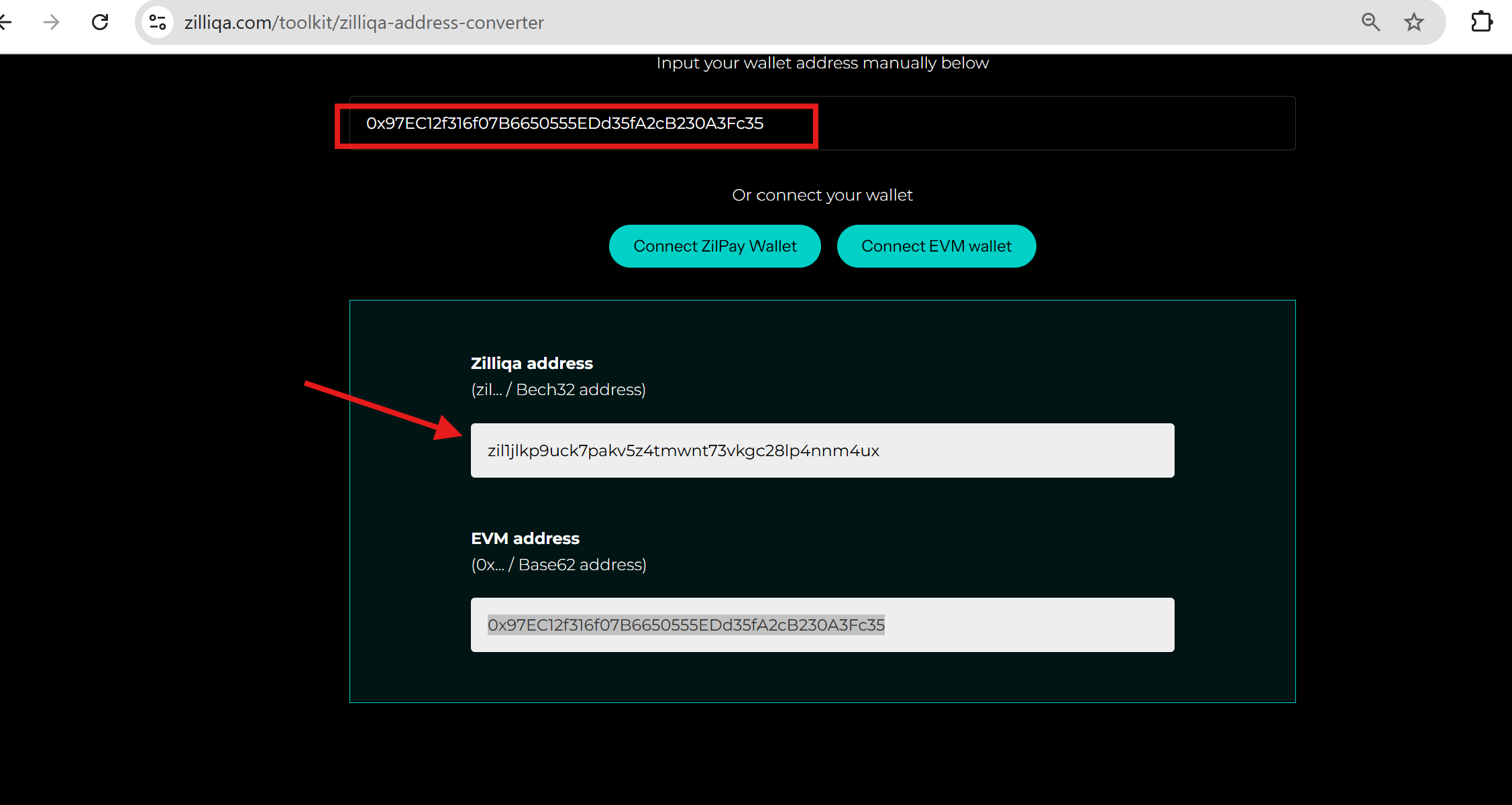The height and width of the screenshot is (805, 1512).
Task: Click 'Input your wallet address manually below' text
Action: click(822, 63)
